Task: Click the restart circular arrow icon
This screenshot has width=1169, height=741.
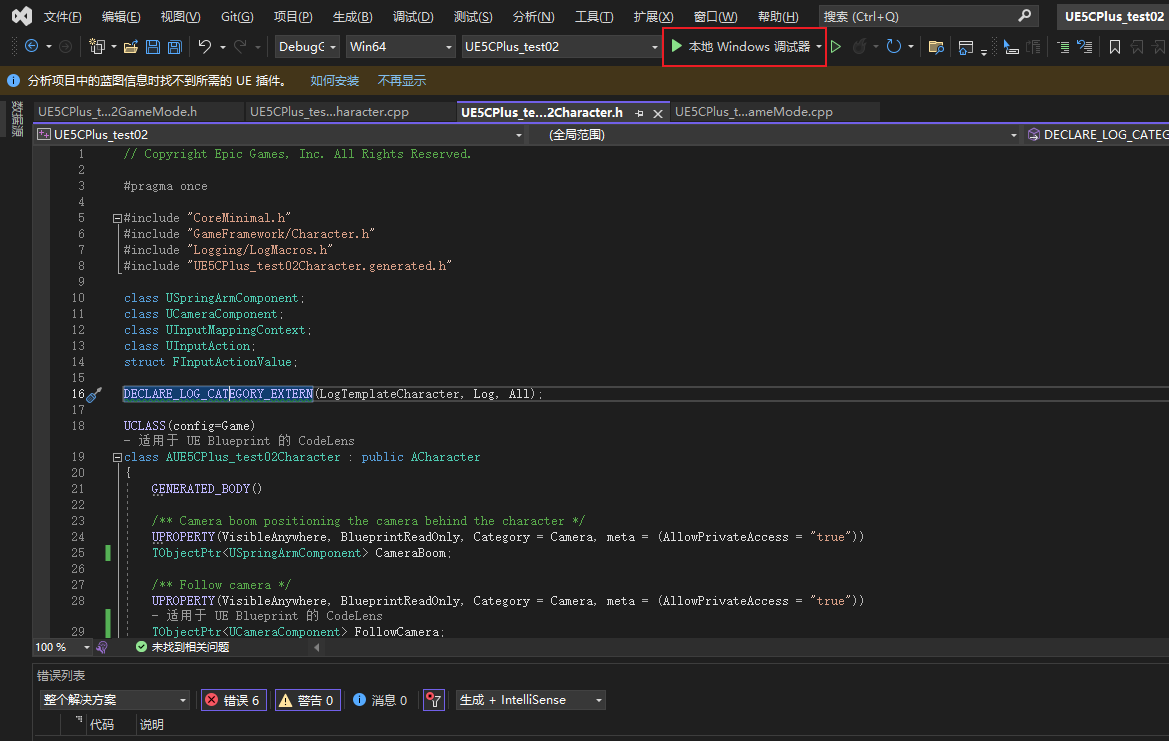Action: [893, 46]
